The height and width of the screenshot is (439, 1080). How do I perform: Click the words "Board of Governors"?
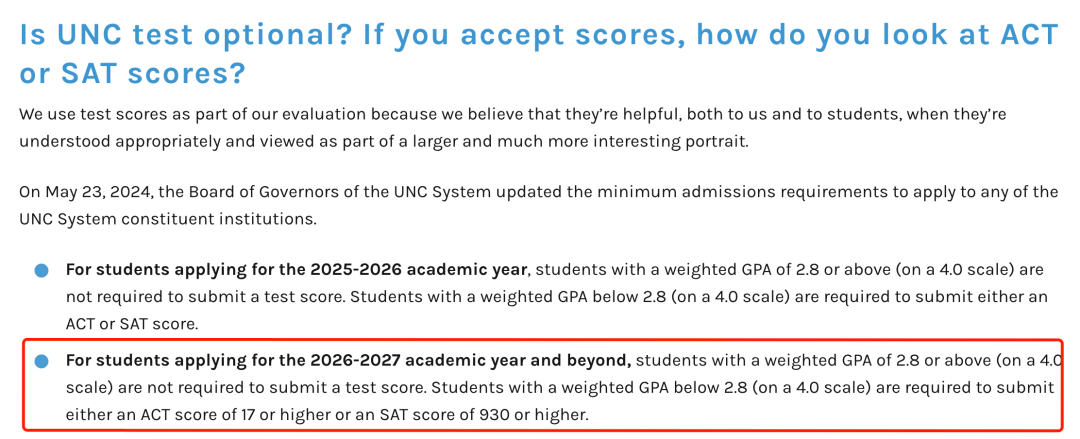(x=276, y=192)
